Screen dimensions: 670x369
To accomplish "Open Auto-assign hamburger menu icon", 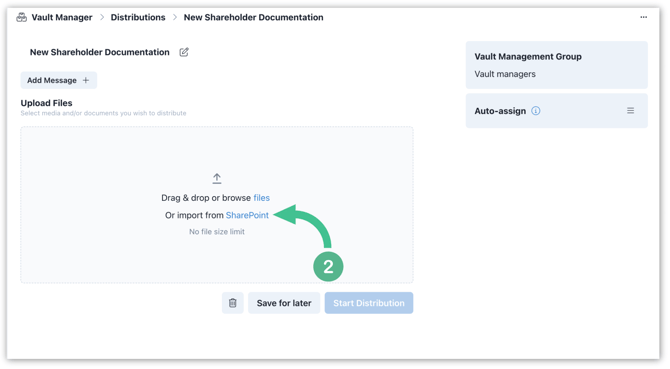I will 630,111.
